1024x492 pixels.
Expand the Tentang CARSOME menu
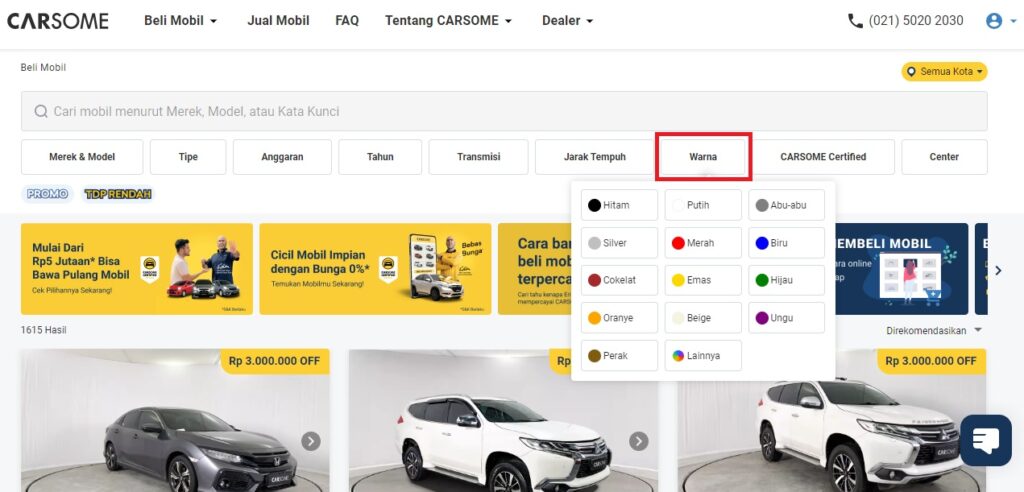point(449,21)
